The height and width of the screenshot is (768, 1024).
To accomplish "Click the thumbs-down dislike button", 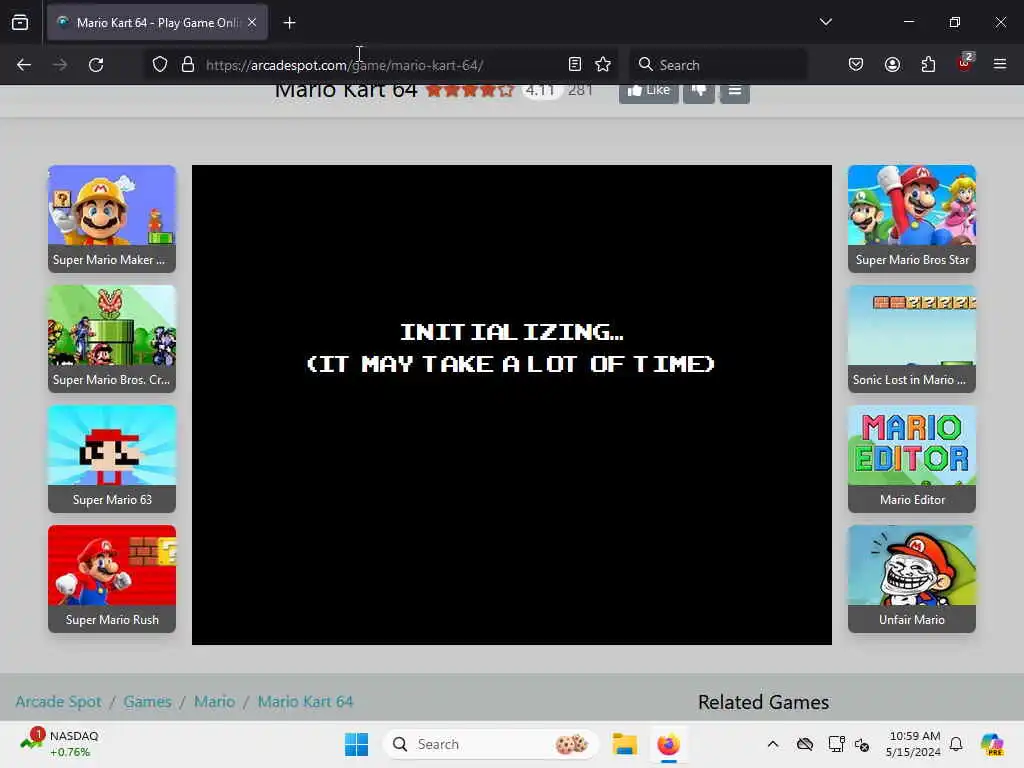I will click(x=699, y=91).
